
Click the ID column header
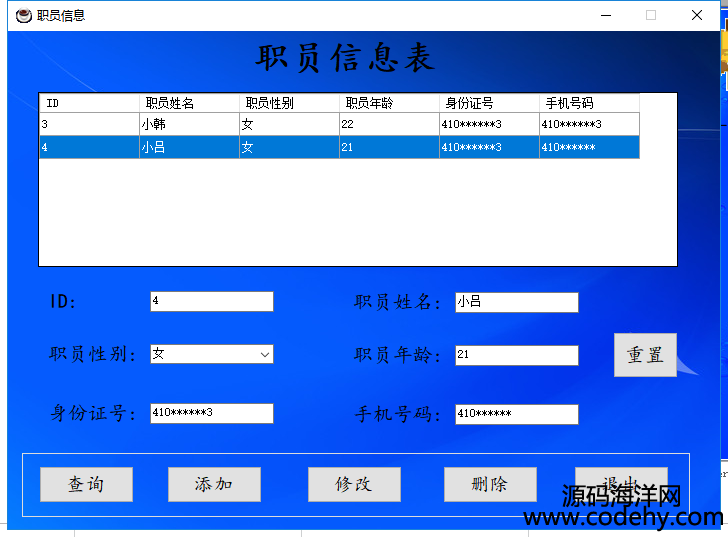[x=90, y=103]
